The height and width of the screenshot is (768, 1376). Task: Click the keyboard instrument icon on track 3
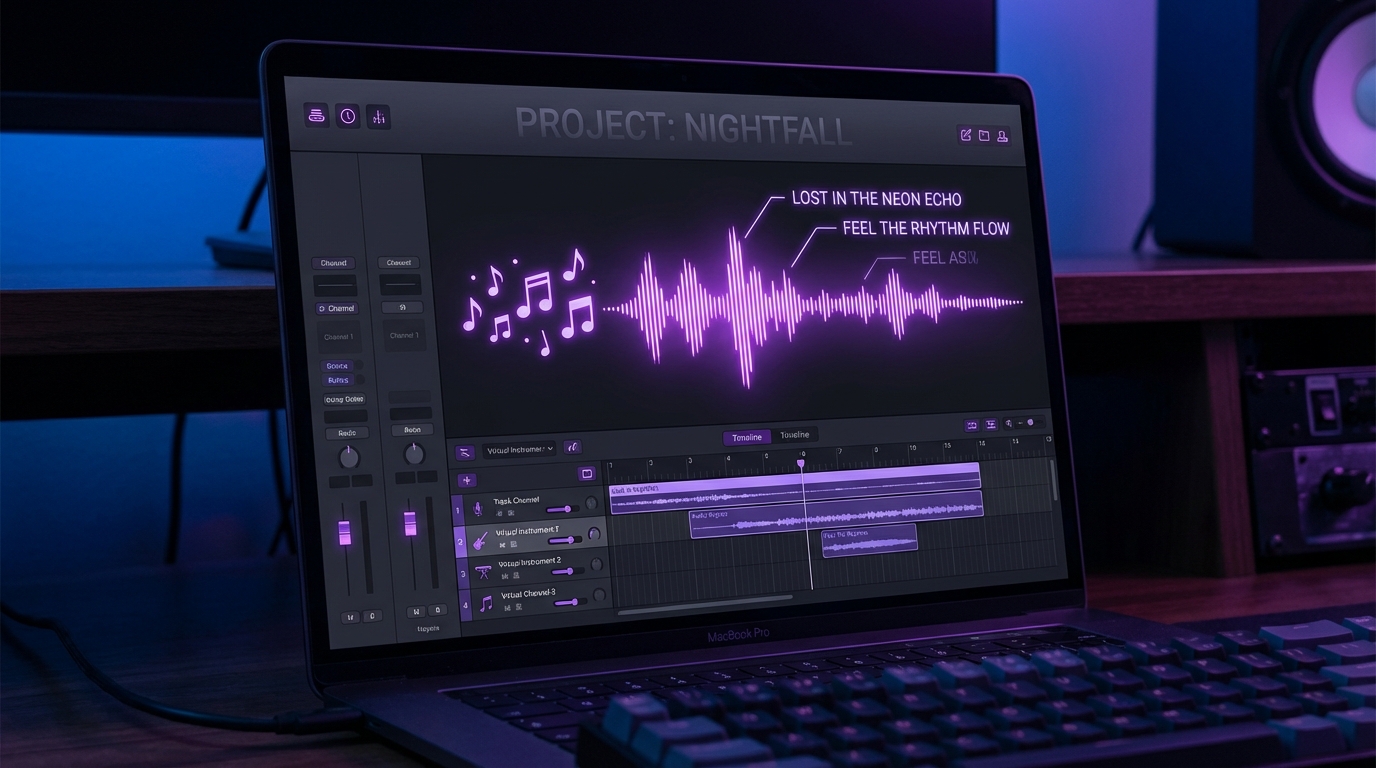pyautogui.click(x=483, y=572)
